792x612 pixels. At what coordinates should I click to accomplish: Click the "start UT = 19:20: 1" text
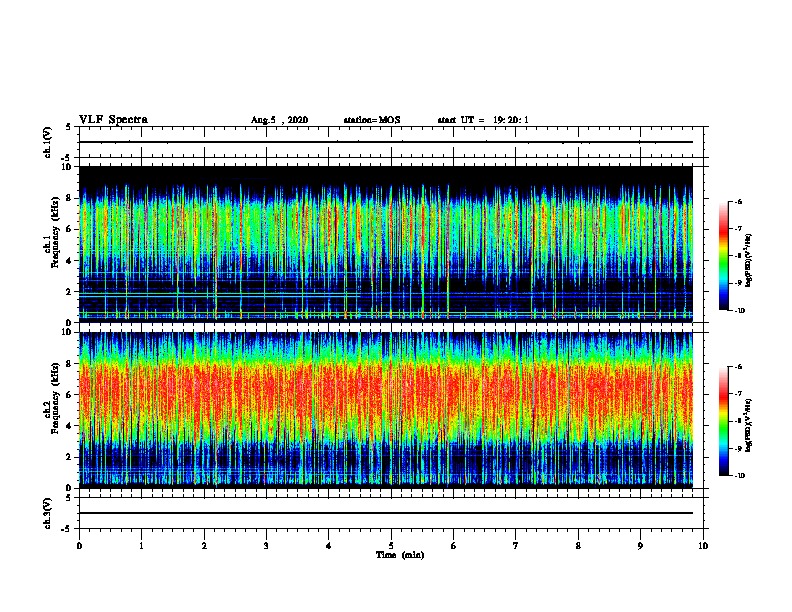(x=483, y=120)
